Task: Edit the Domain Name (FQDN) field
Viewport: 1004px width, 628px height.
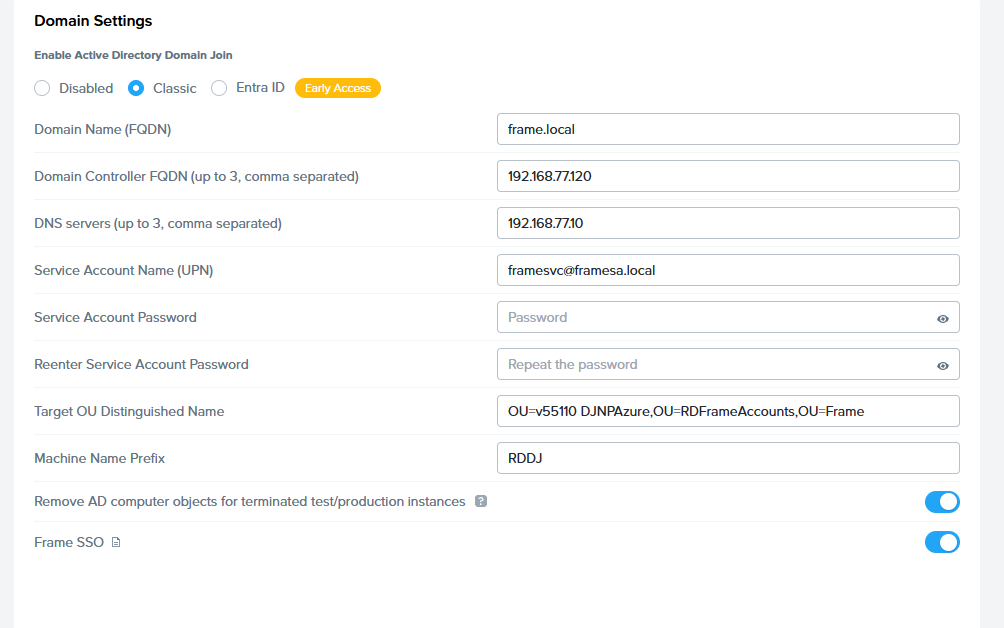Action: [x=727, y=129]
